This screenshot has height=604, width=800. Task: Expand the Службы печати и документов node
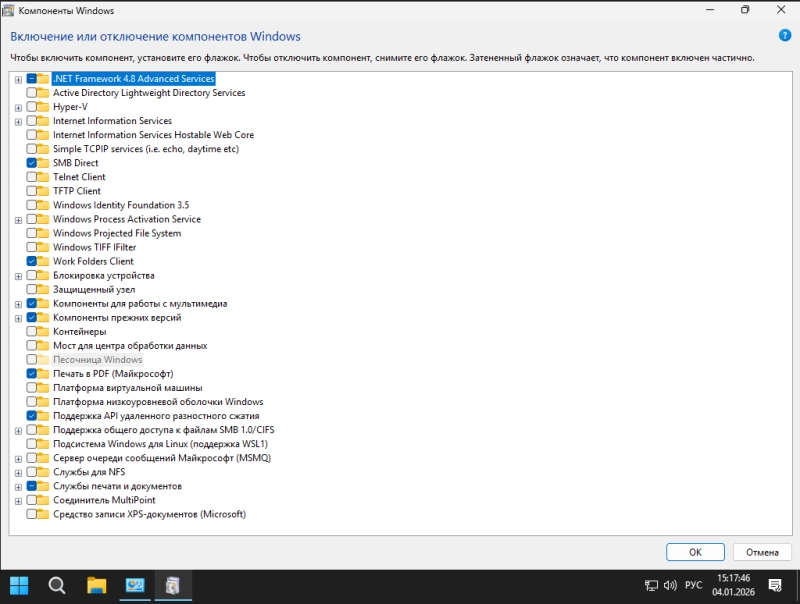click(18, 486)
